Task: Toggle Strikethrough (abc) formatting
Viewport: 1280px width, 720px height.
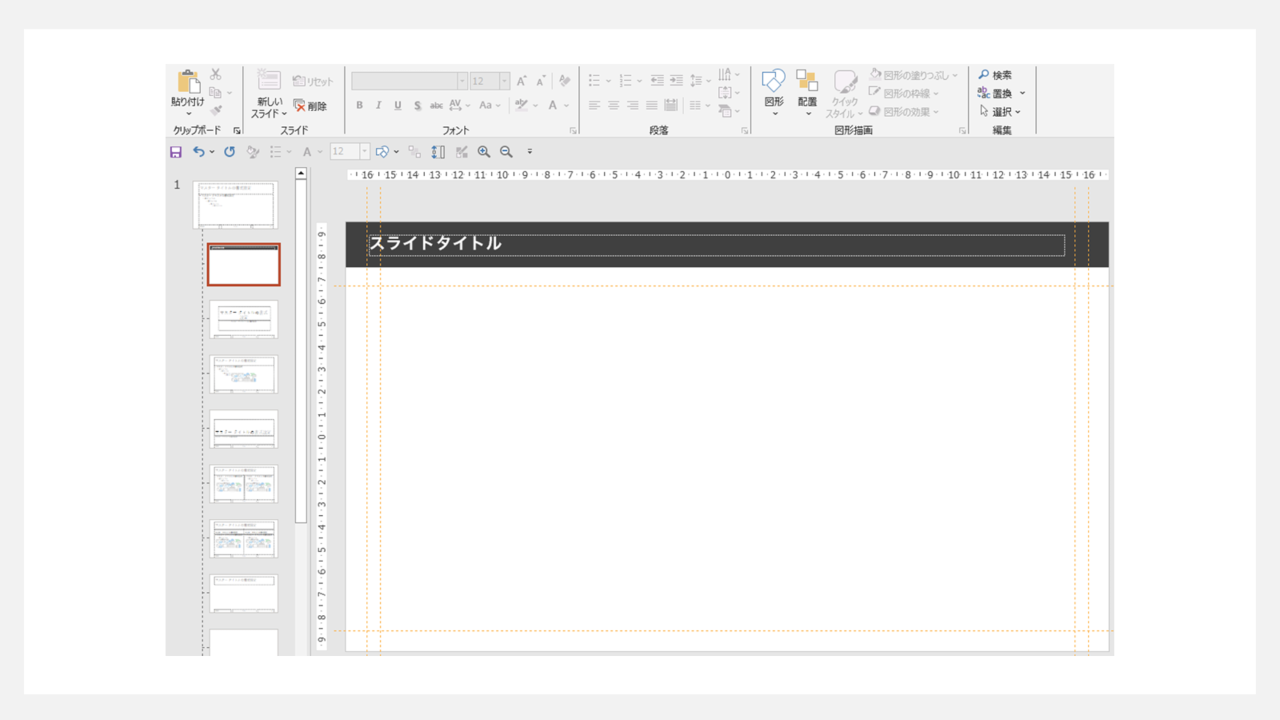Action: point(436,105)
